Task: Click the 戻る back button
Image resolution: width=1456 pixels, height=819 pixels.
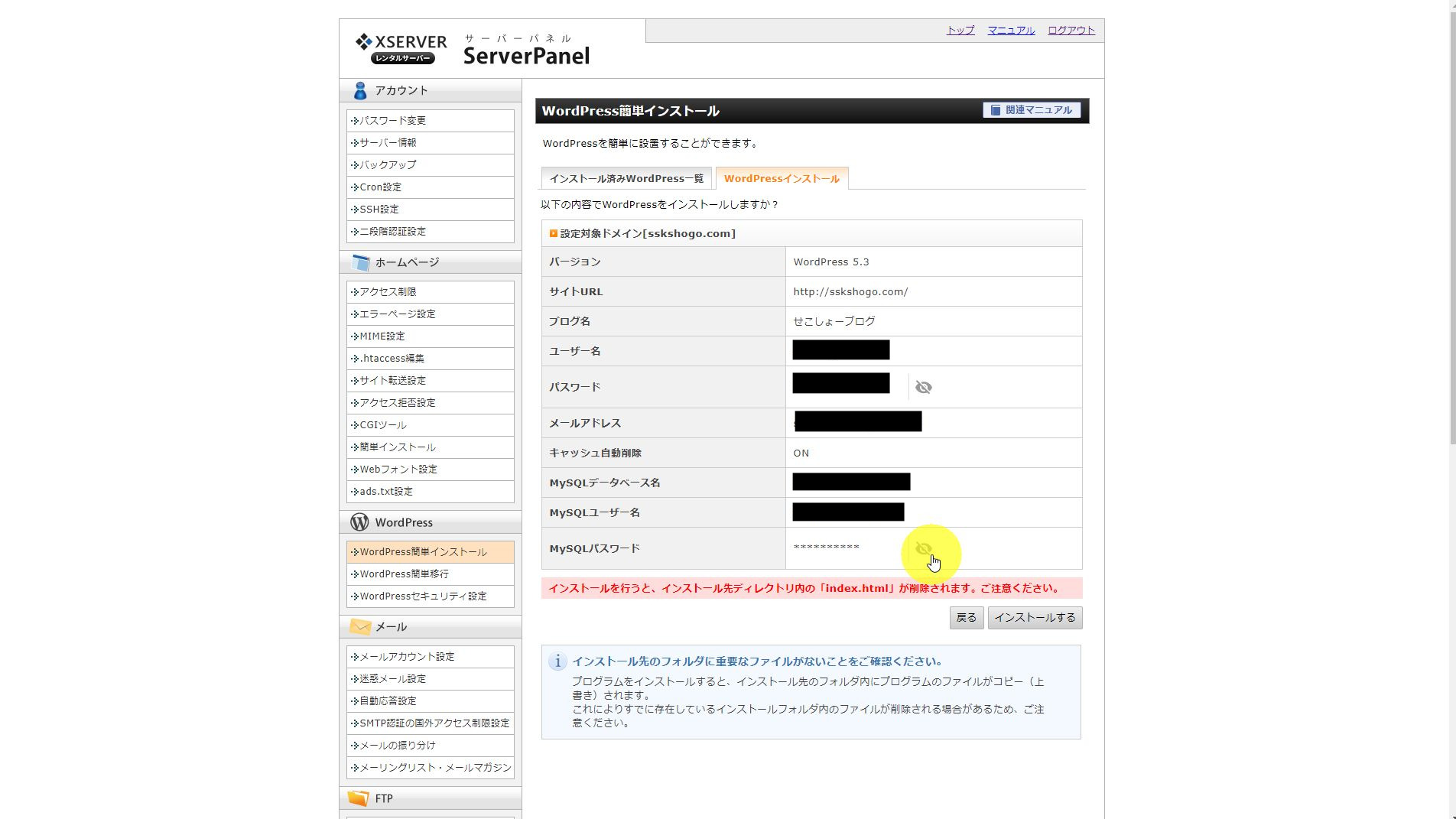Action: [966, 618]
